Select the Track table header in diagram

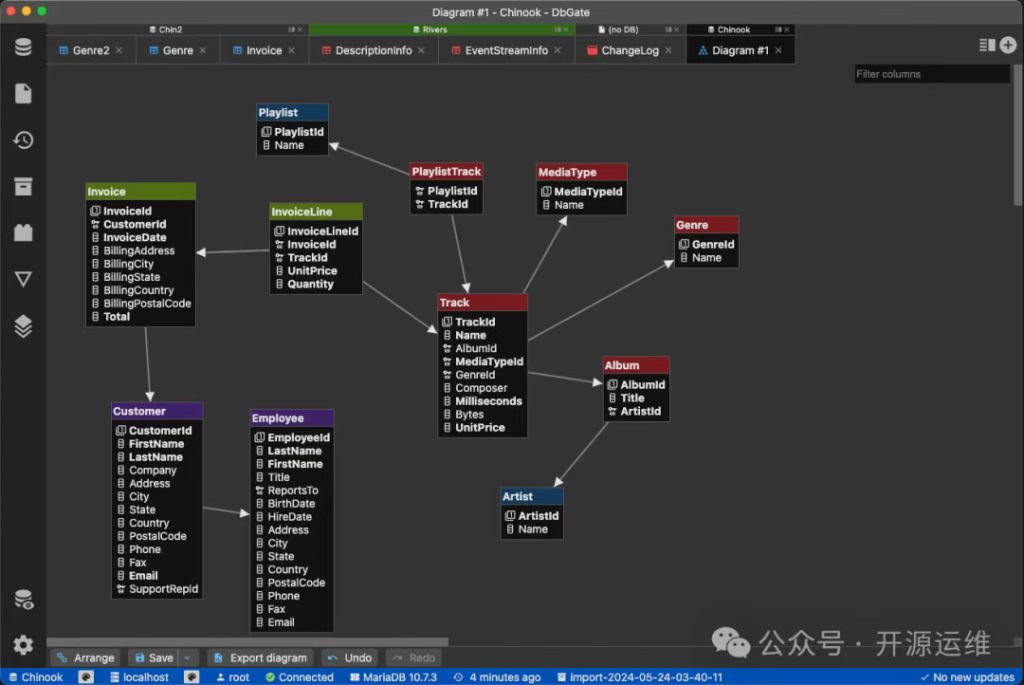coord(482,302)
